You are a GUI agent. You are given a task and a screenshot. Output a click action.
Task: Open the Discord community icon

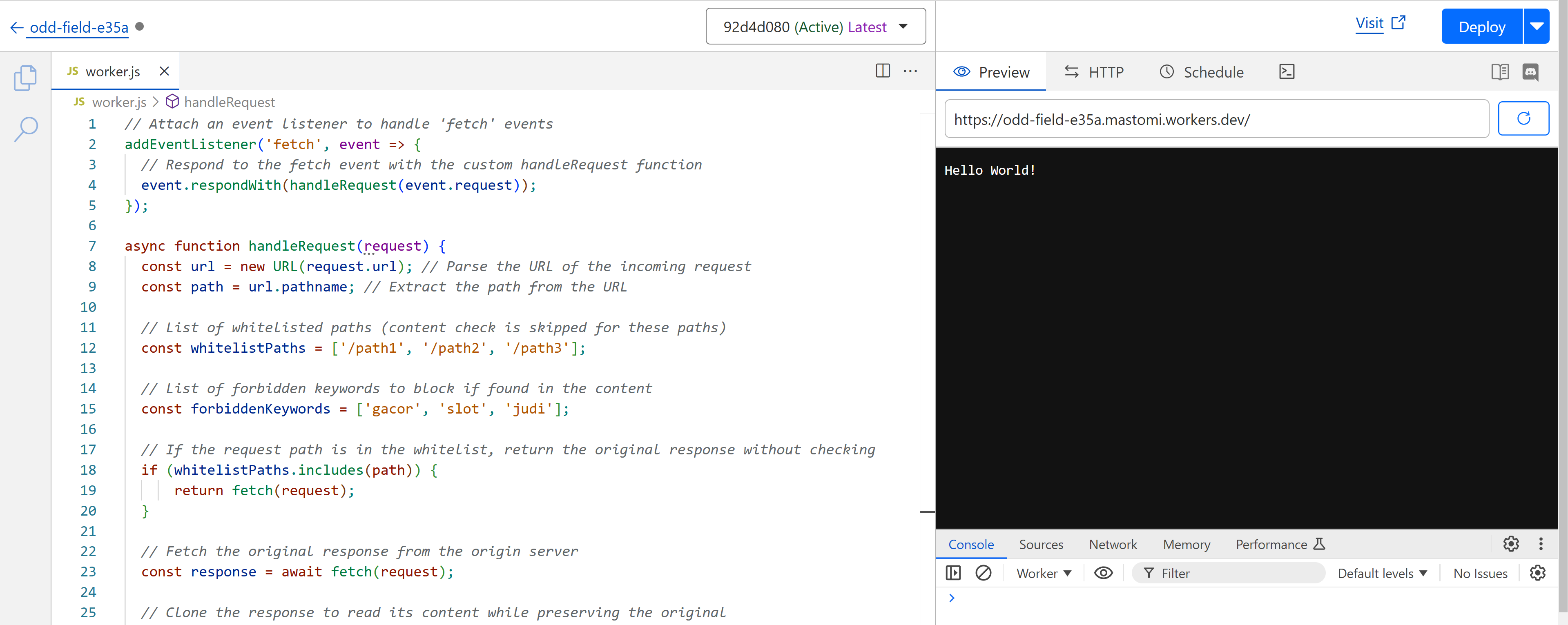[x=1530, y=72]
